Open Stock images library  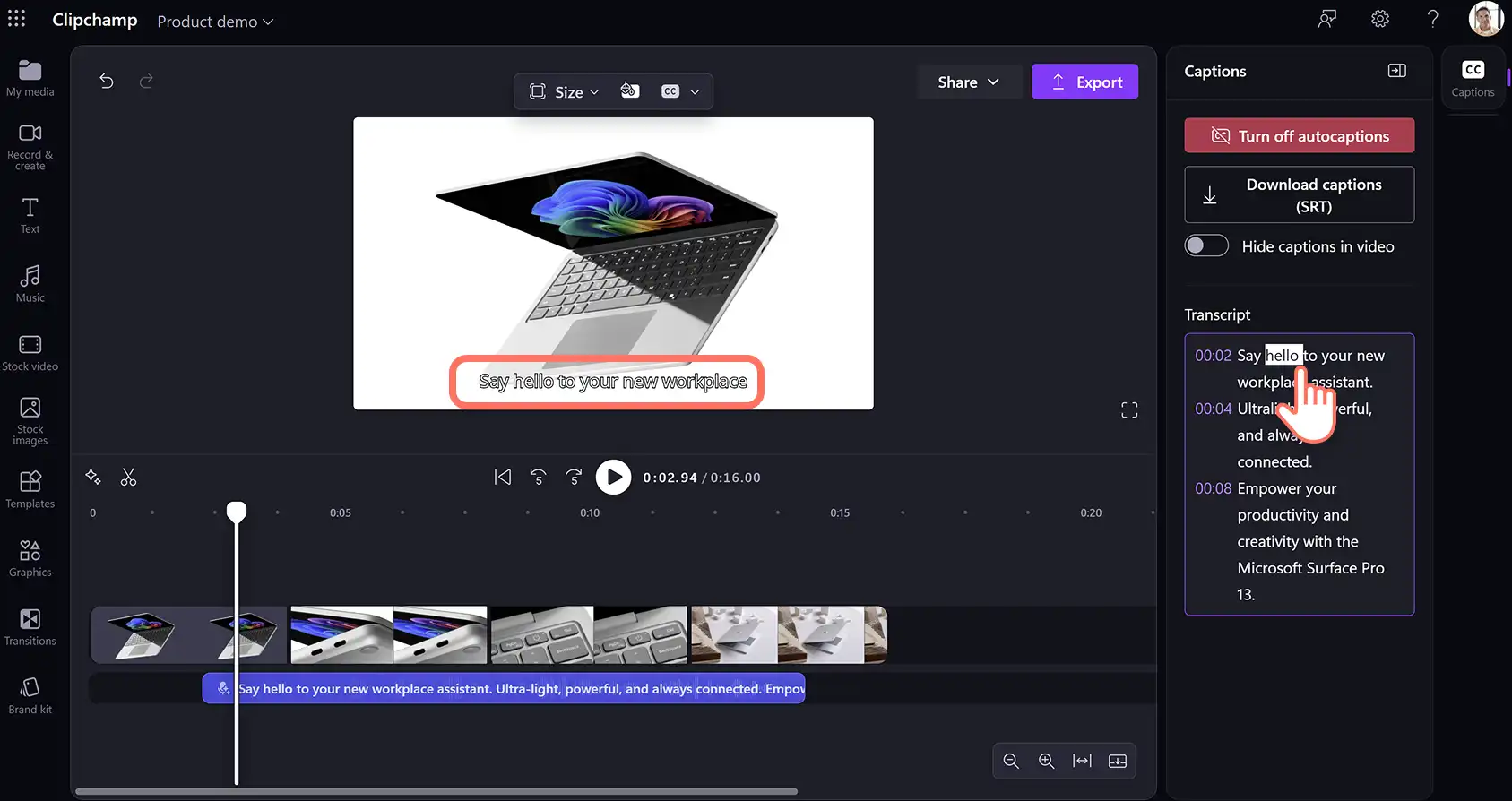pyautogui.click(x=30, y=421)
